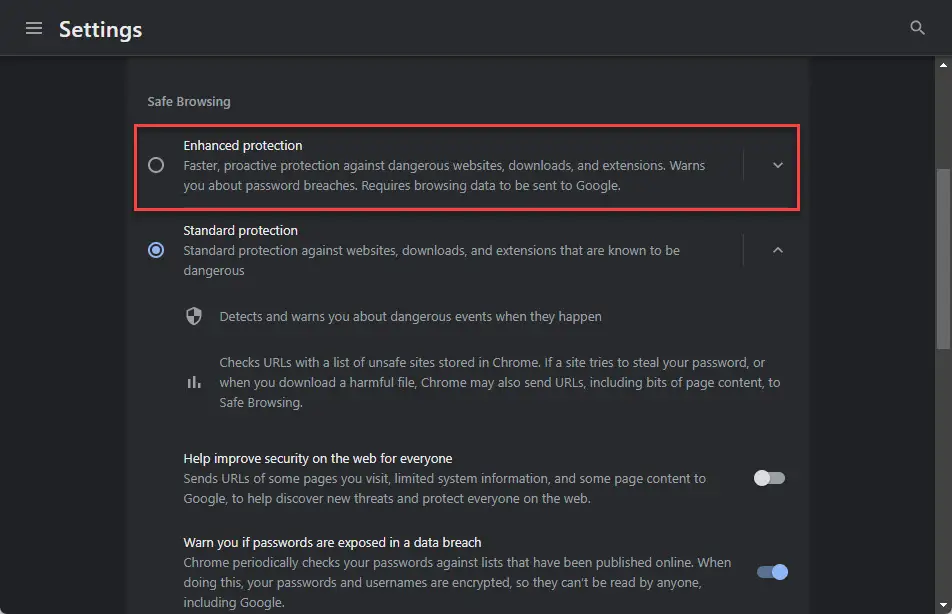The image size is (952, 614).
Task: Click the Safe Browsing section heading
Action: 189,101
